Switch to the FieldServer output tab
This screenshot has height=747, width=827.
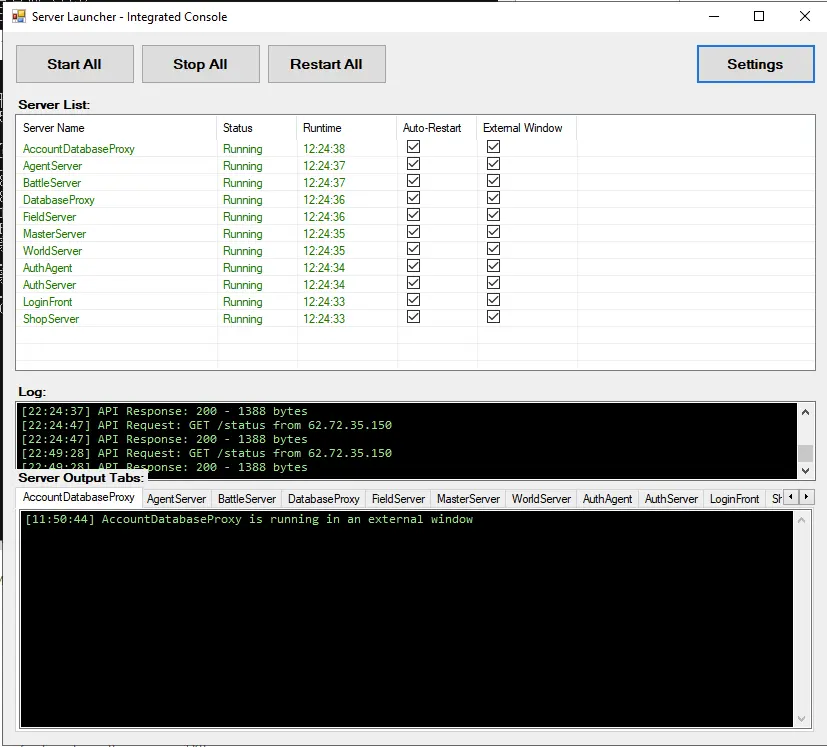pyautogui.click(x=398, y=499)
